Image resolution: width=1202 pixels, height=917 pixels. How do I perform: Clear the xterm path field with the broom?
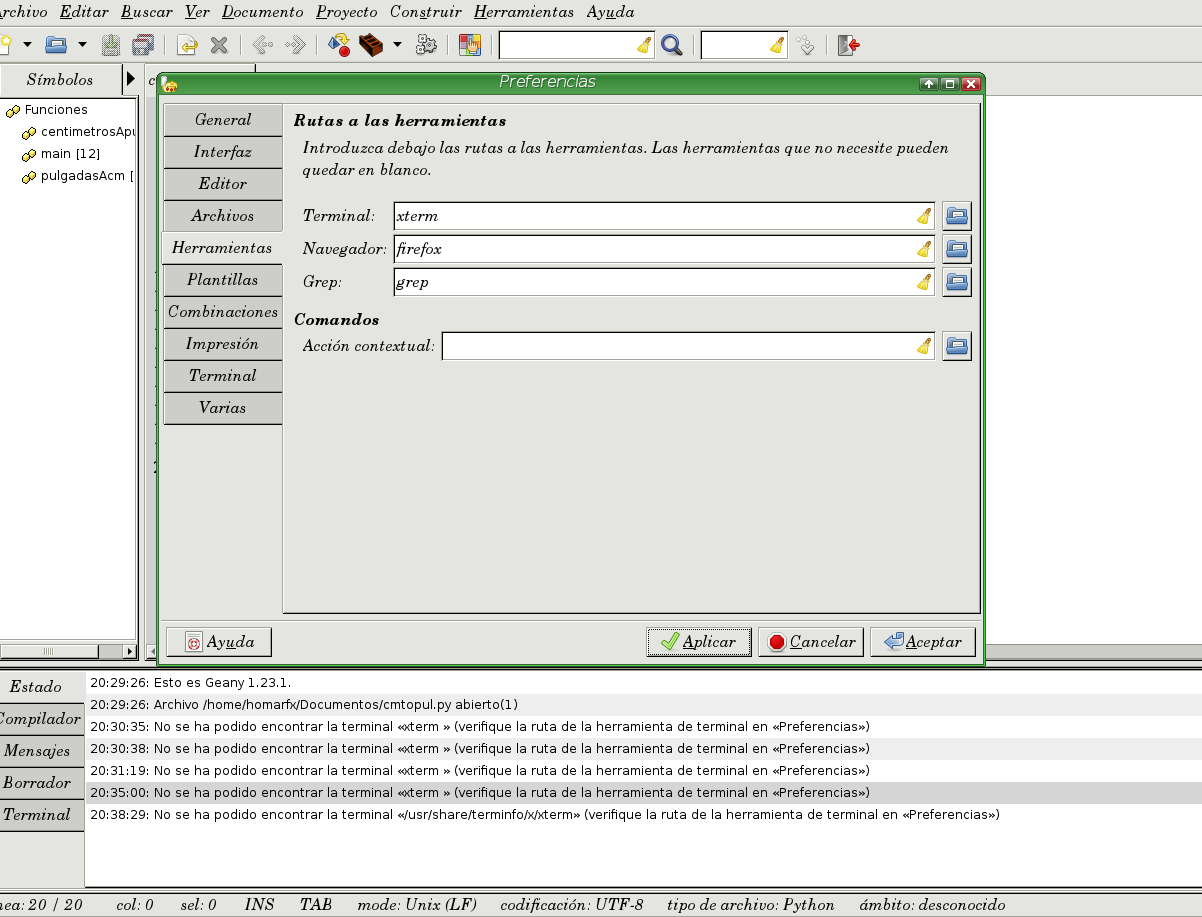[924, 216]
